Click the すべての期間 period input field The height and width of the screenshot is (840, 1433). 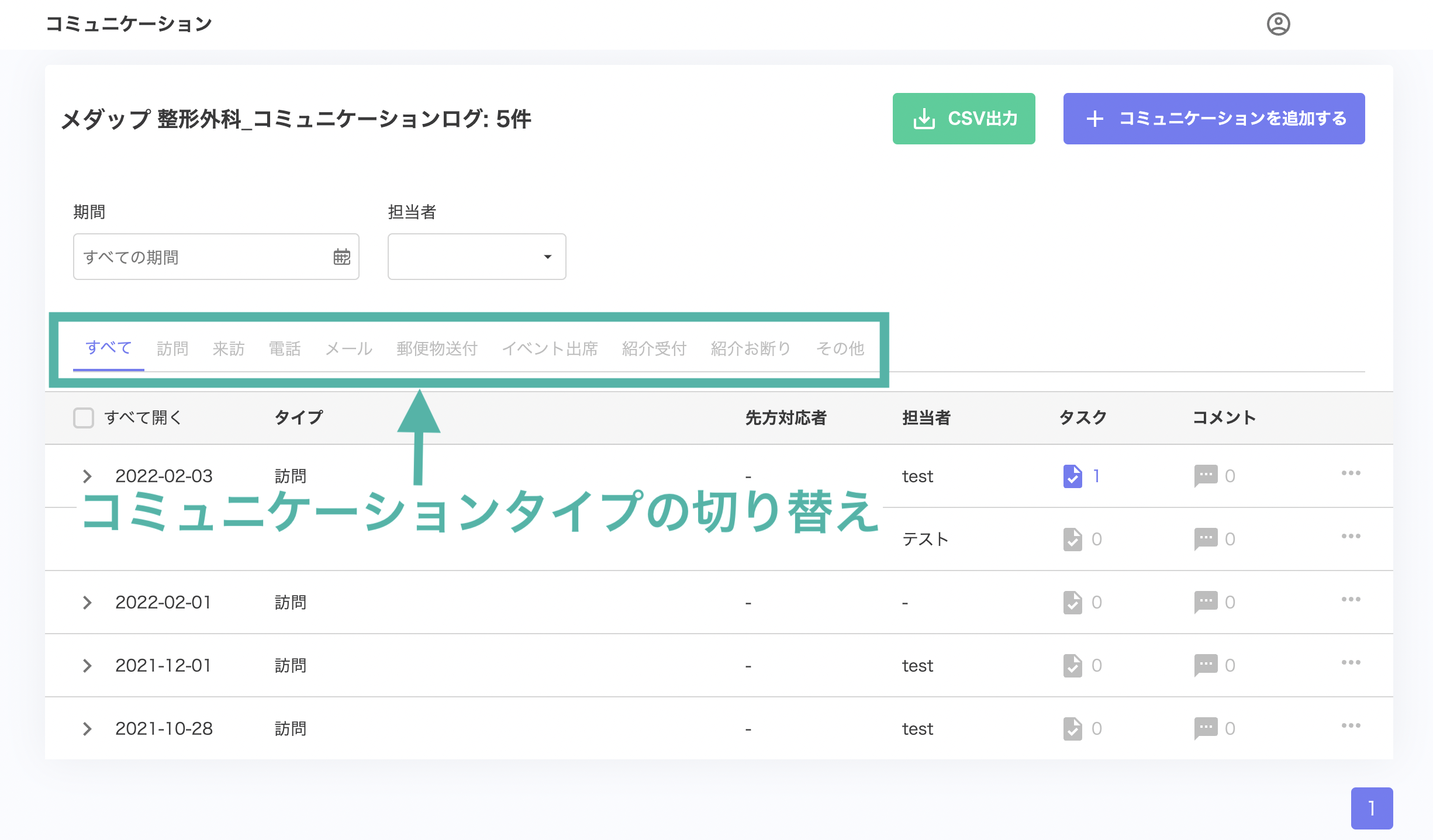coord(216,257)
